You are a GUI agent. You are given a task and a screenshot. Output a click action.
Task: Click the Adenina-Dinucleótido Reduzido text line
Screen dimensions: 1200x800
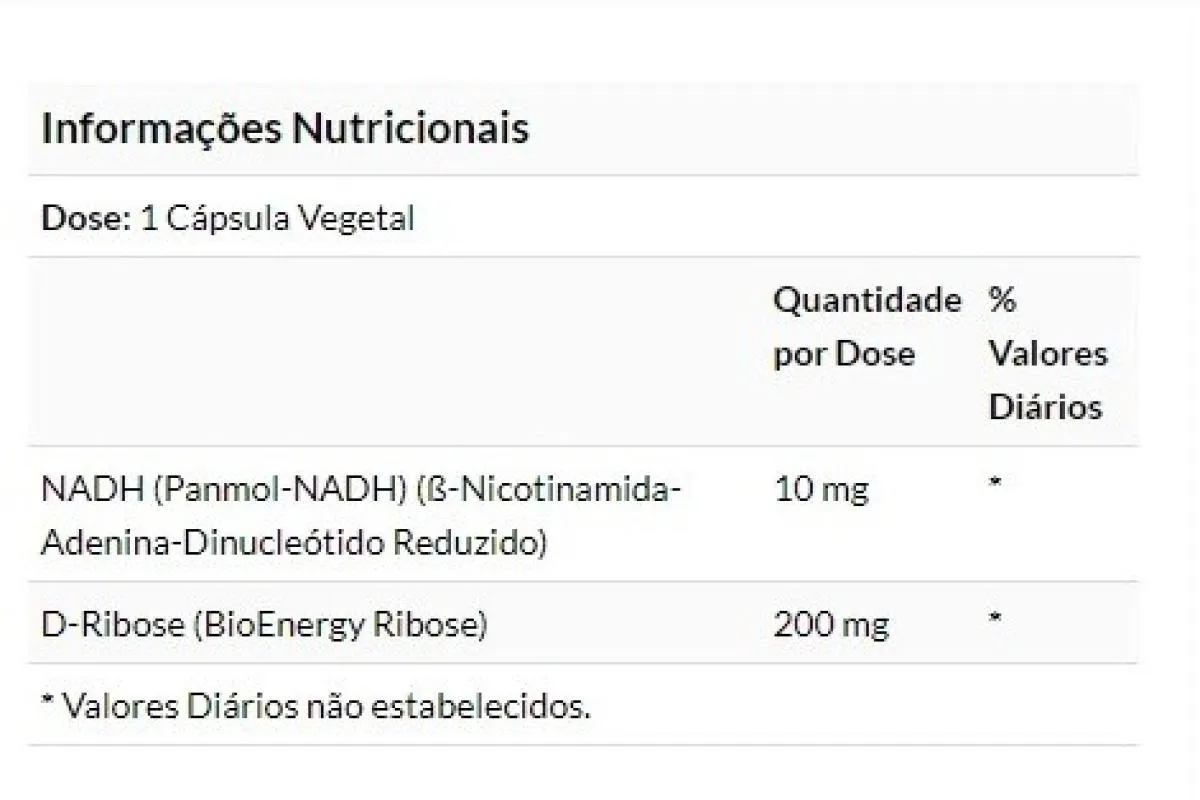click(294, 543)
